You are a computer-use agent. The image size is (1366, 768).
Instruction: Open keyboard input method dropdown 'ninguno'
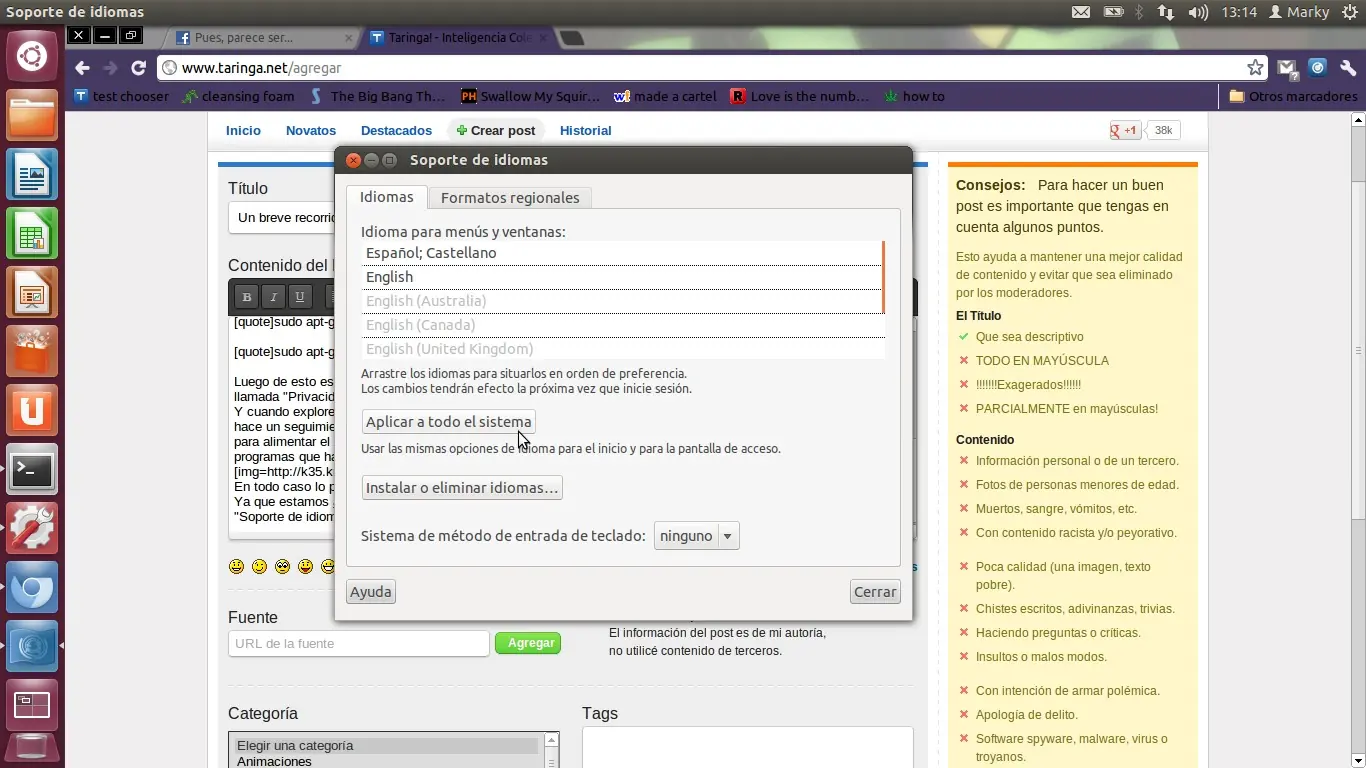coord(696,536)
